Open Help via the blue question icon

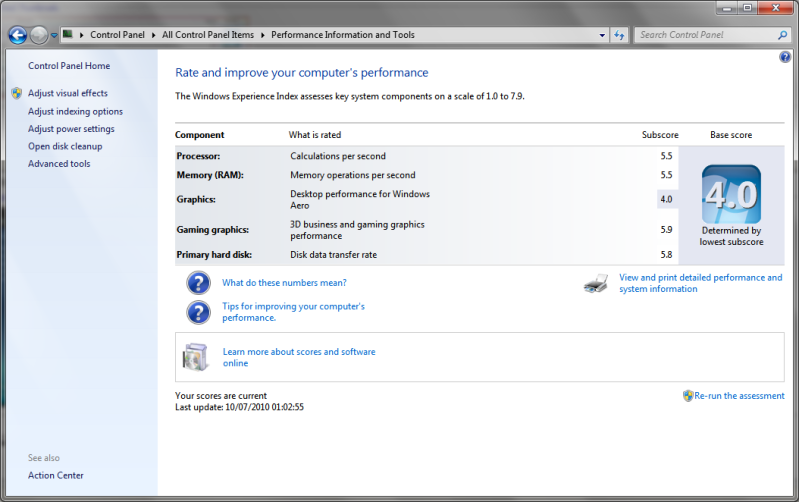[x=785, y=57]
